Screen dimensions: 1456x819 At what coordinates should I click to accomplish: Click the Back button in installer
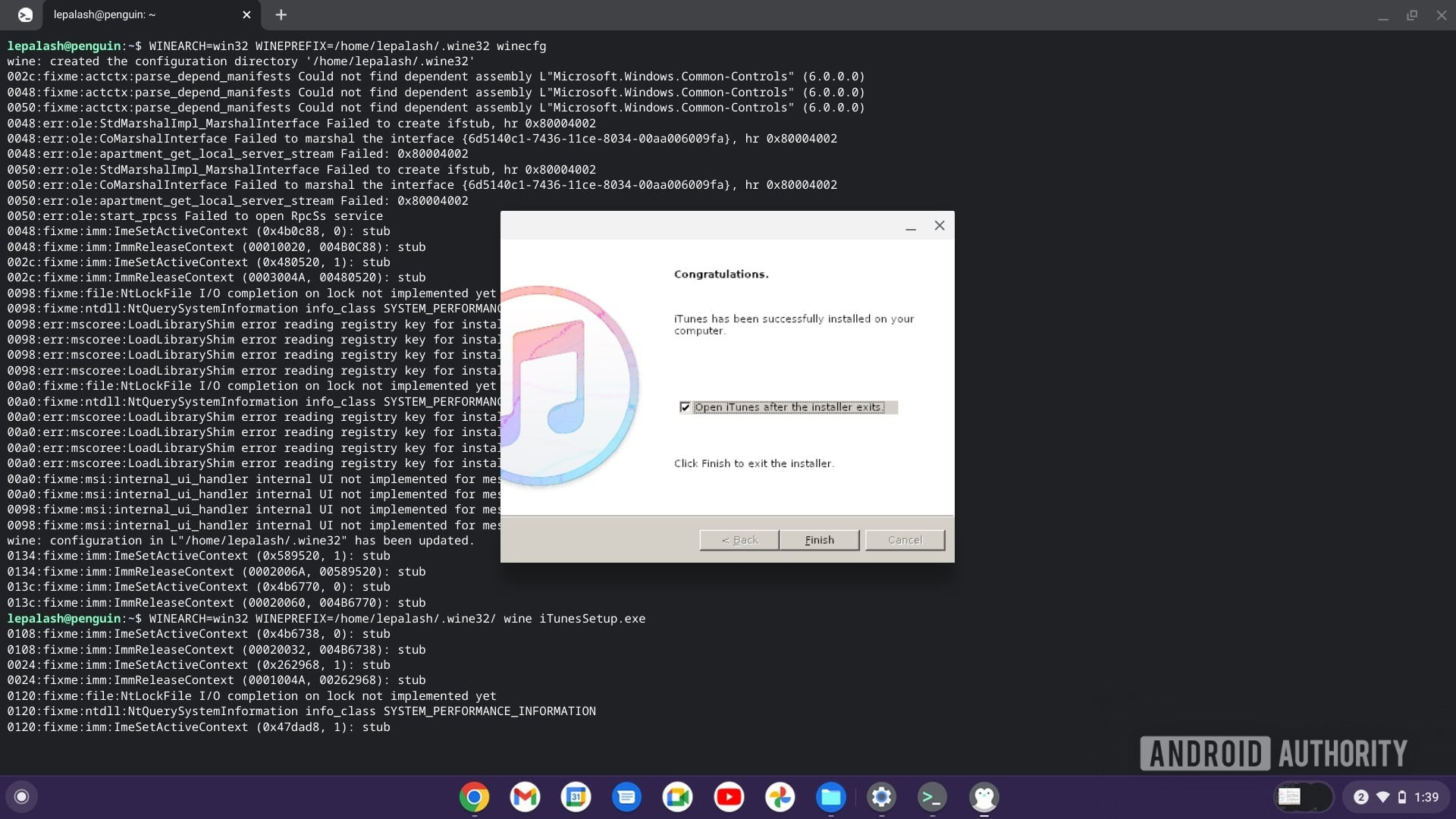point(739,540)
